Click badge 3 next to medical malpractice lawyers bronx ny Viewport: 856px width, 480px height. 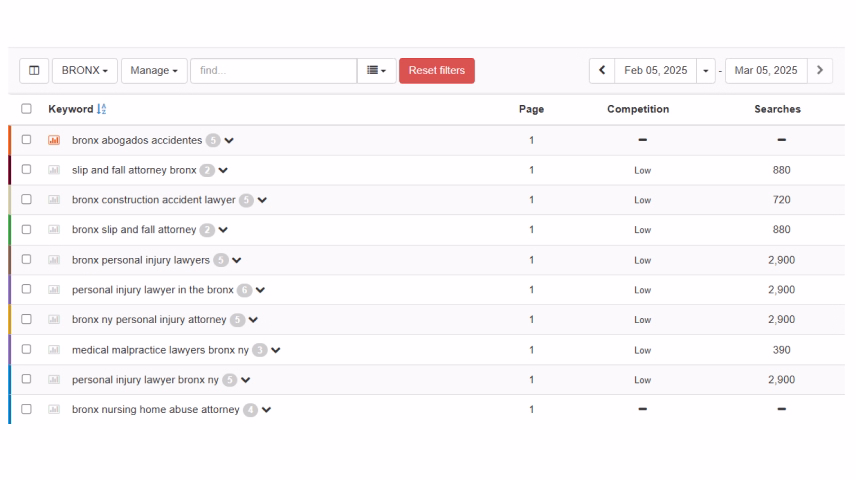[260, 350]
